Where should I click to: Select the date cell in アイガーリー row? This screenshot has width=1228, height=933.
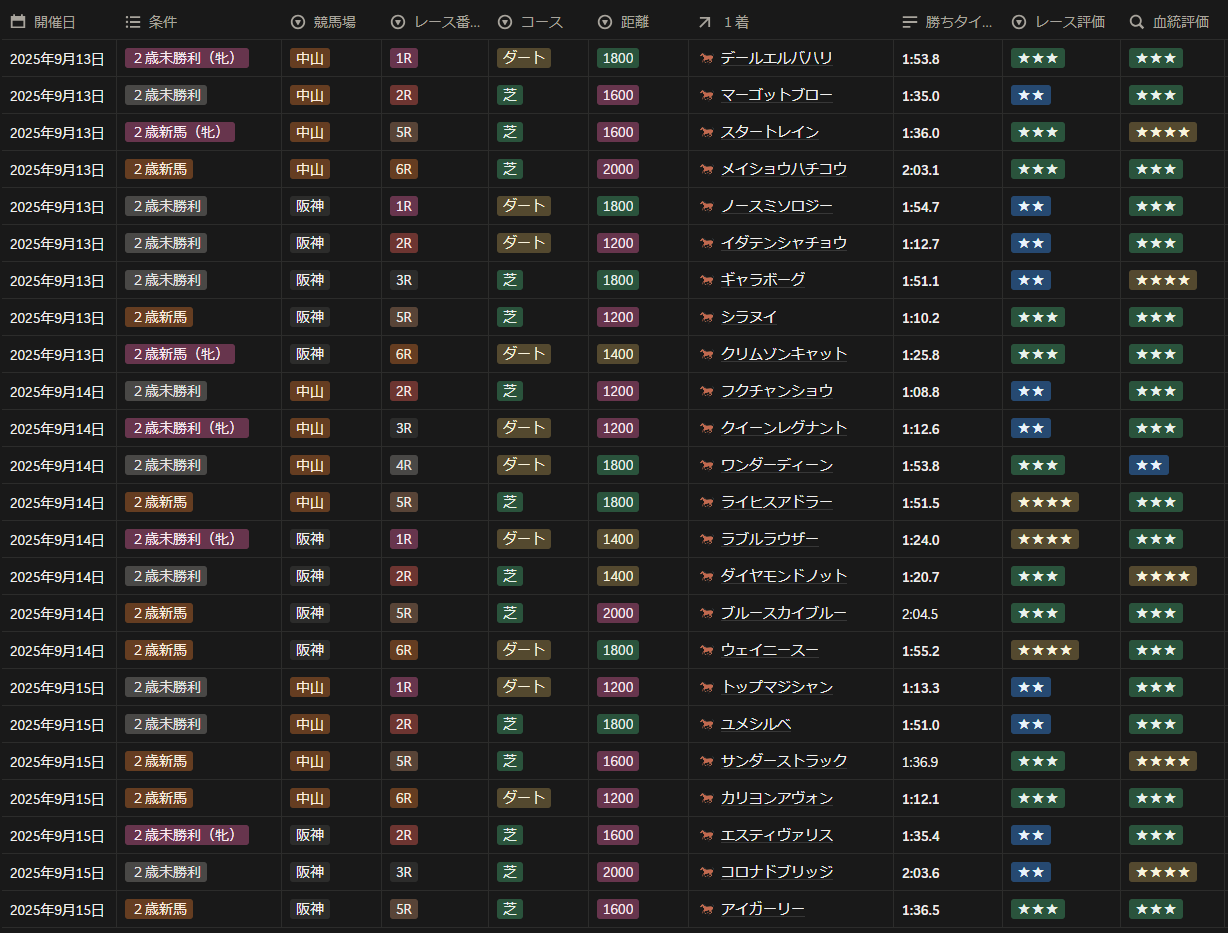coord(57,910)
